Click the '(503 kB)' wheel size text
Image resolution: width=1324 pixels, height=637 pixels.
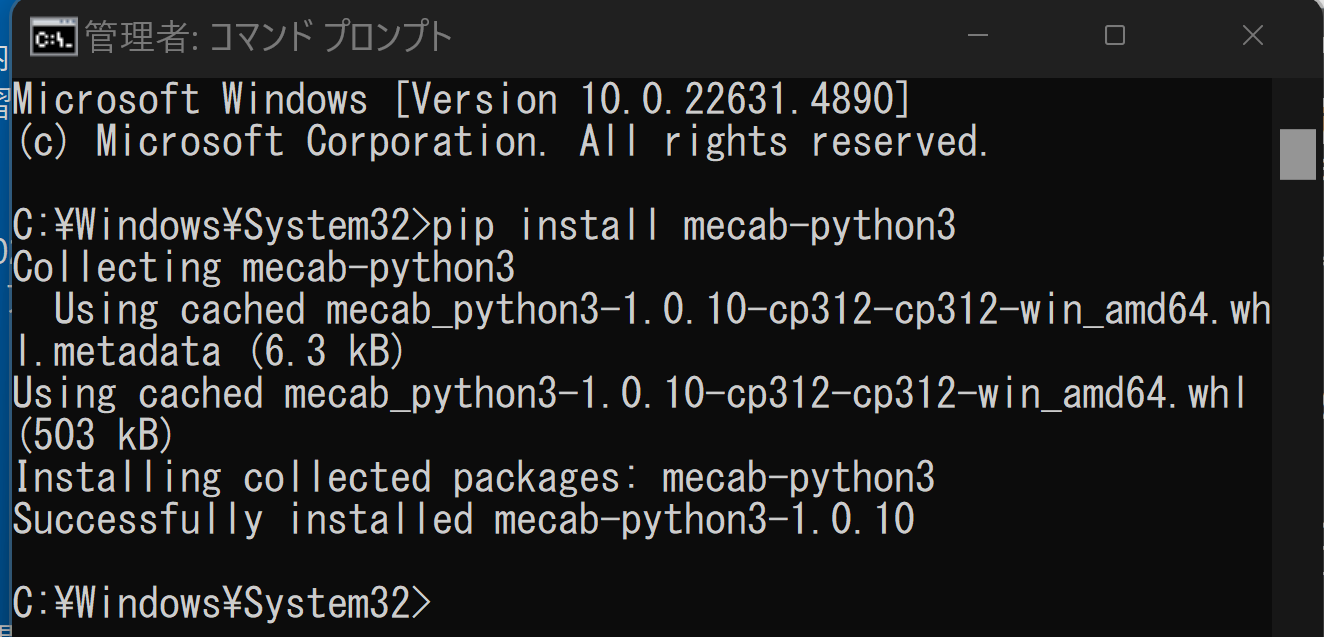[x=93, y=436]
